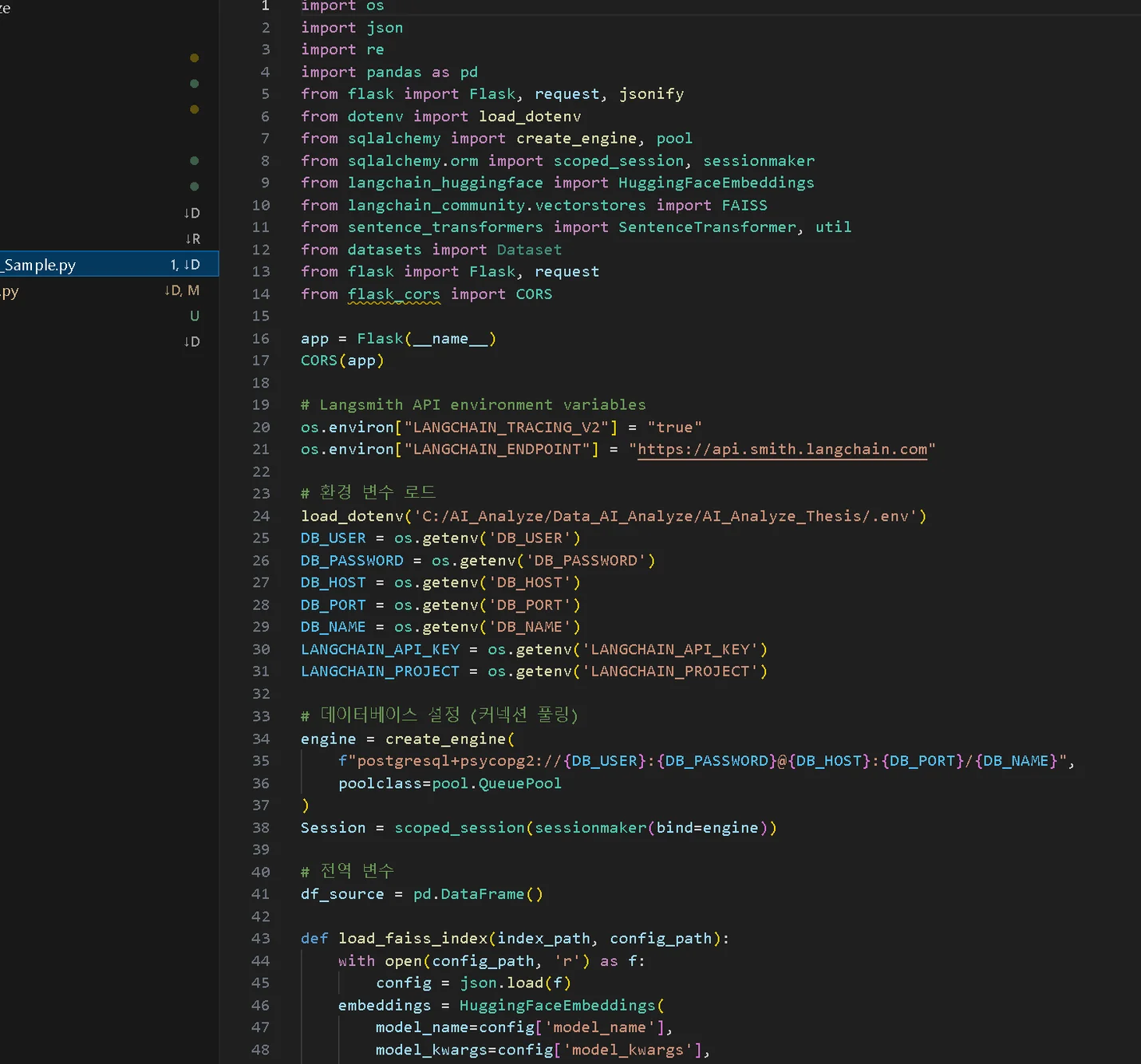Click the underlined flask_cors module name

394,294
